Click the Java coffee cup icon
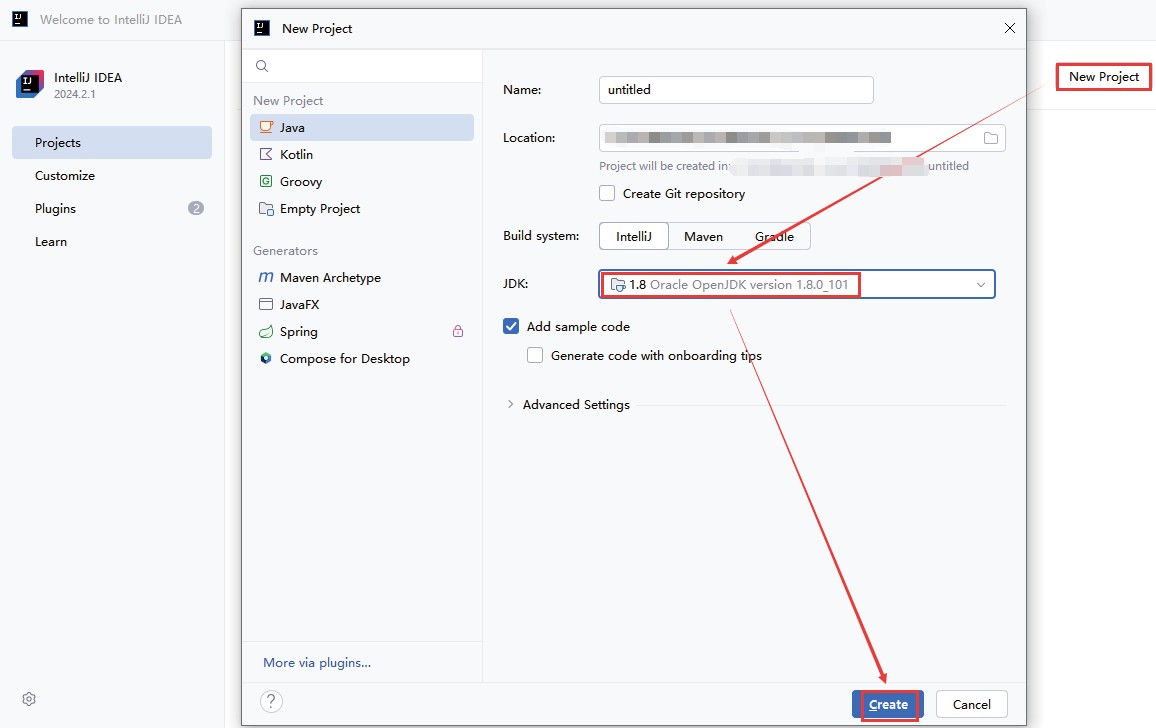 coord(266,127)
